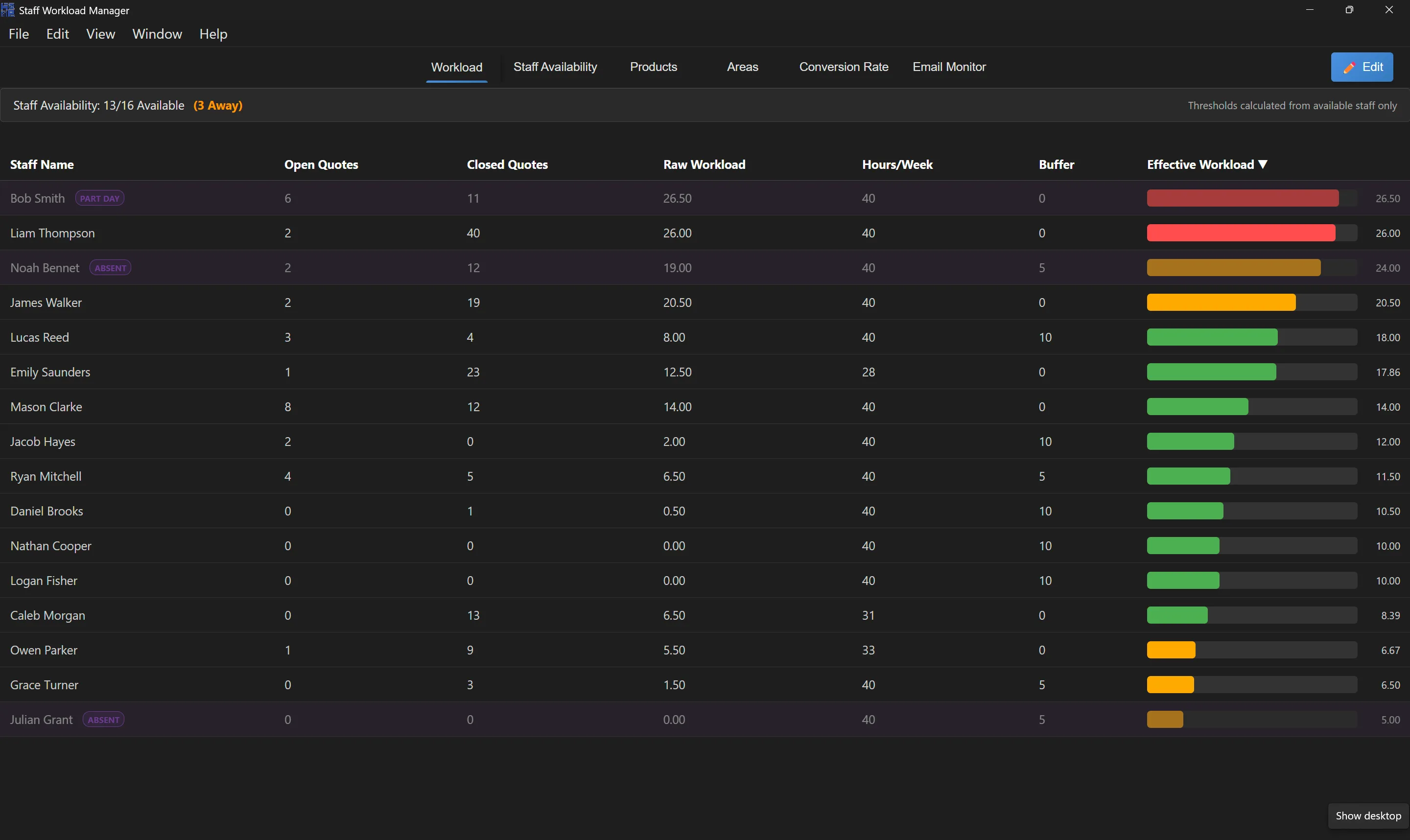Open the View menu
The image size is (1410, 840).
click(101, 34)
